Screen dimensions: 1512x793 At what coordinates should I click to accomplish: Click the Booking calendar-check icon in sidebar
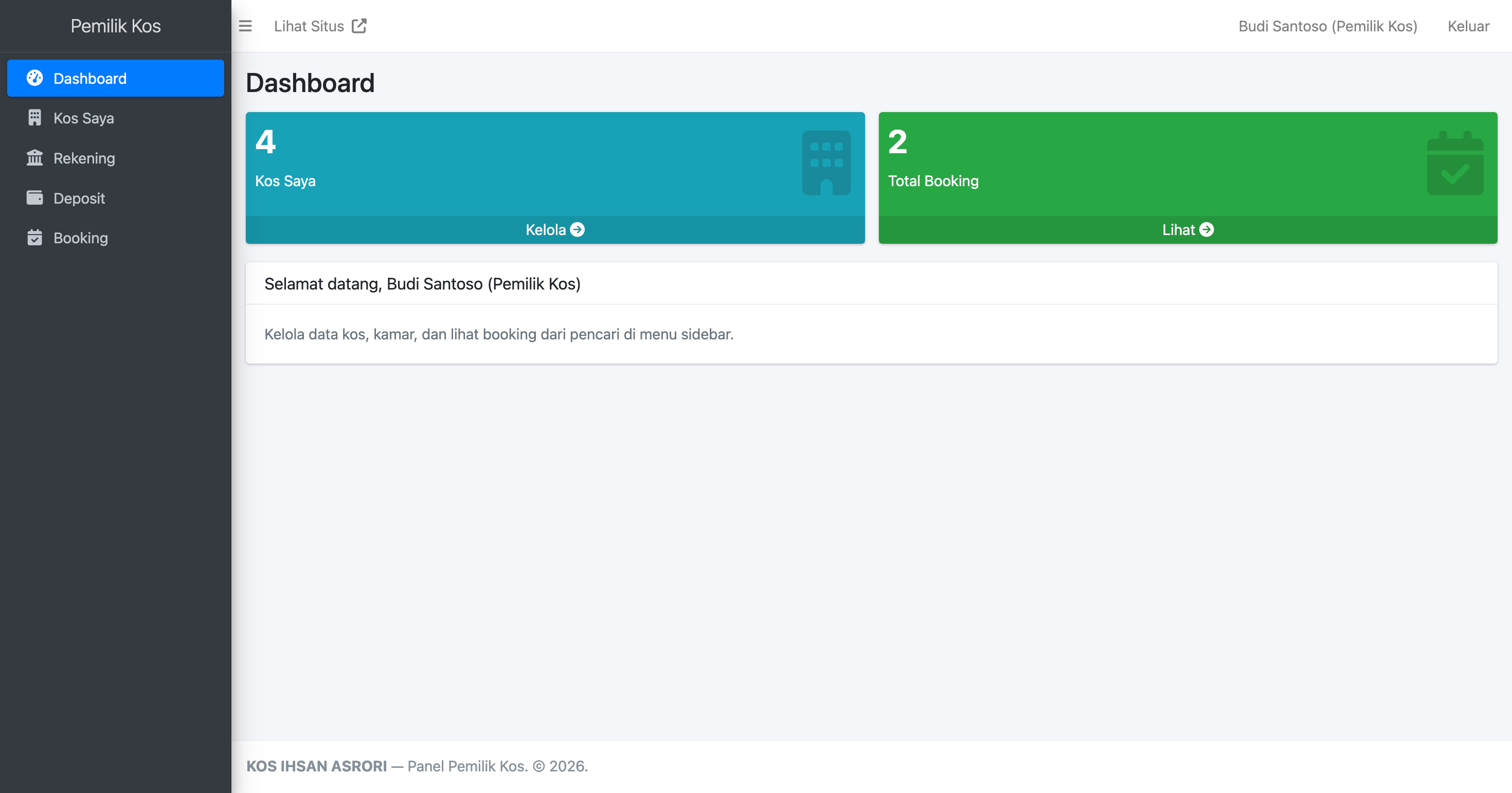pos(34,238)
